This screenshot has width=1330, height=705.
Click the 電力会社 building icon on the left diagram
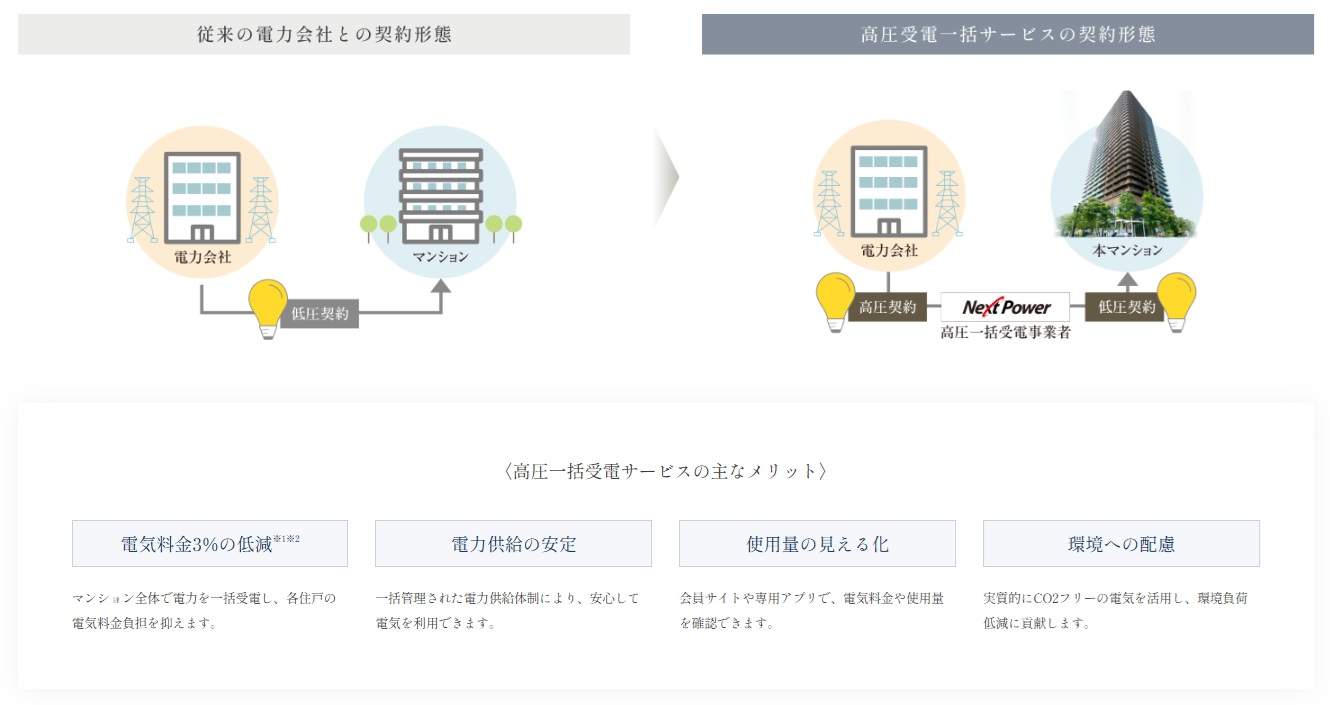click(x=202, y=195)
